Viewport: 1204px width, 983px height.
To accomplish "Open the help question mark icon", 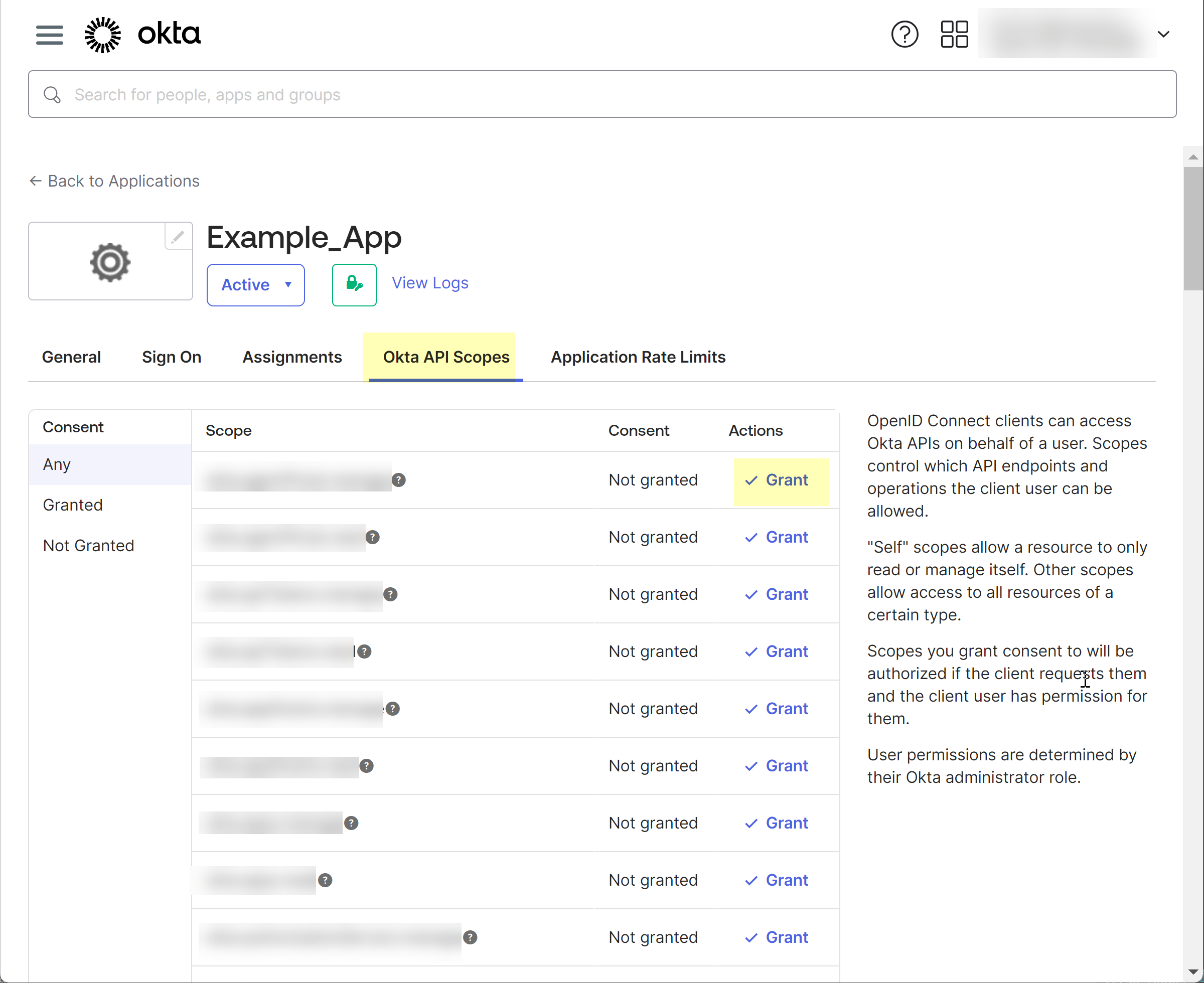I will 905,35.
